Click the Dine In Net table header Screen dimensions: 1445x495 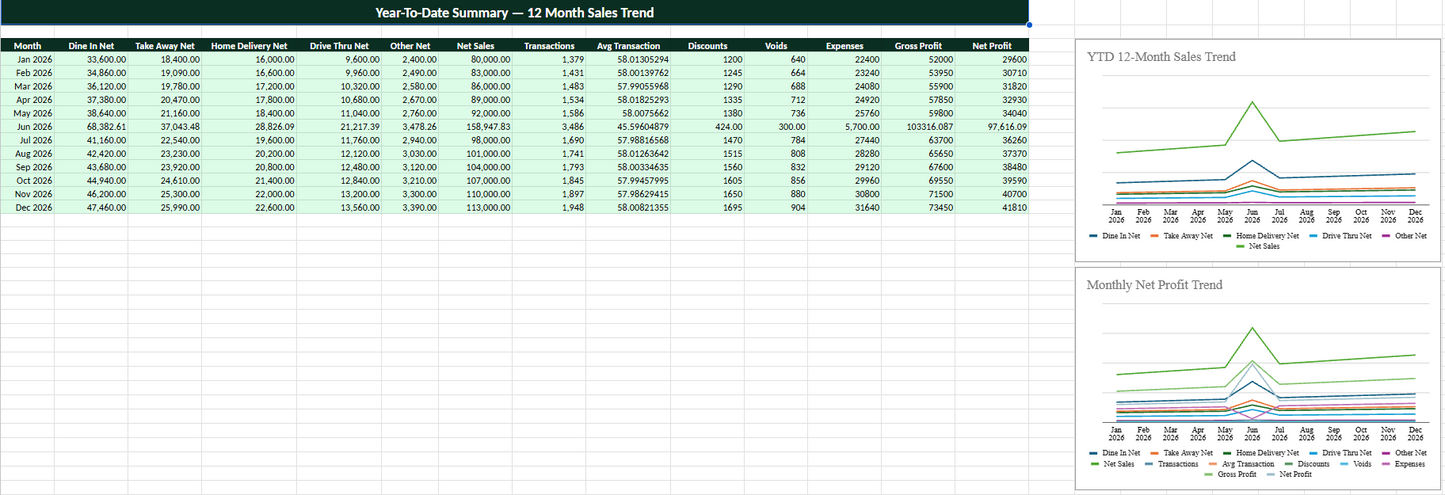click(x=91, y=46)
